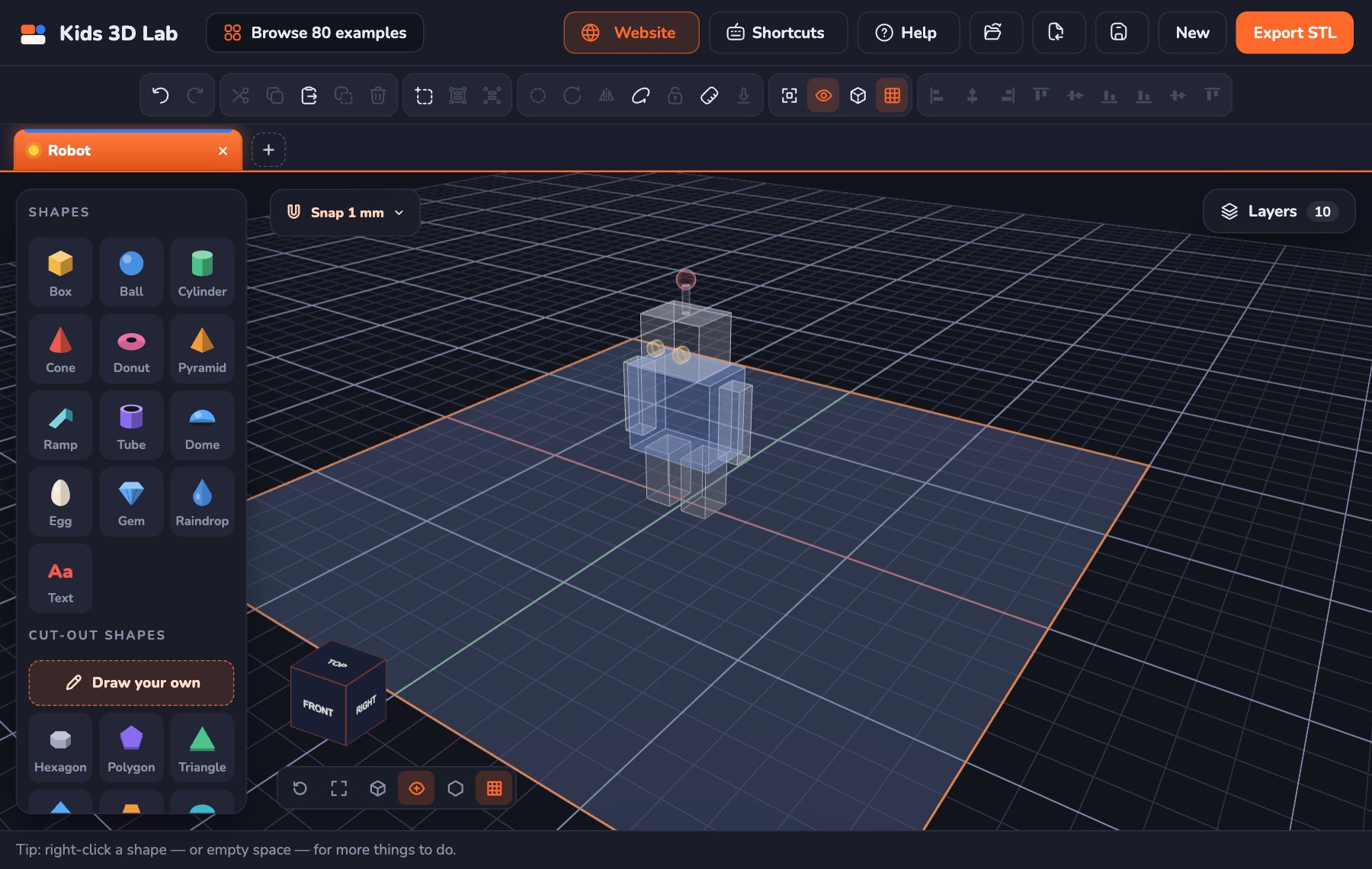Expand the Layers panel
Image resolution: width=1372 pixels, height=869 pixels.
point(1279,211)
